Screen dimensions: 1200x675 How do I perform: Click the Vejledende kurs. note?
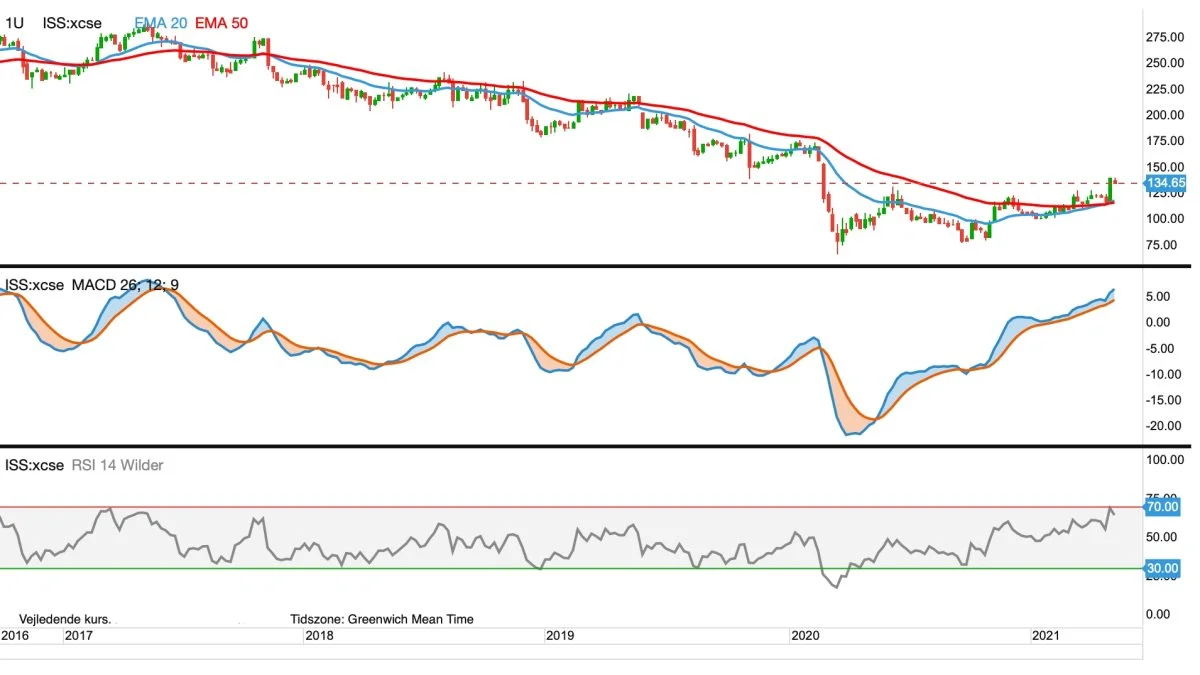(x=65, y=619)
